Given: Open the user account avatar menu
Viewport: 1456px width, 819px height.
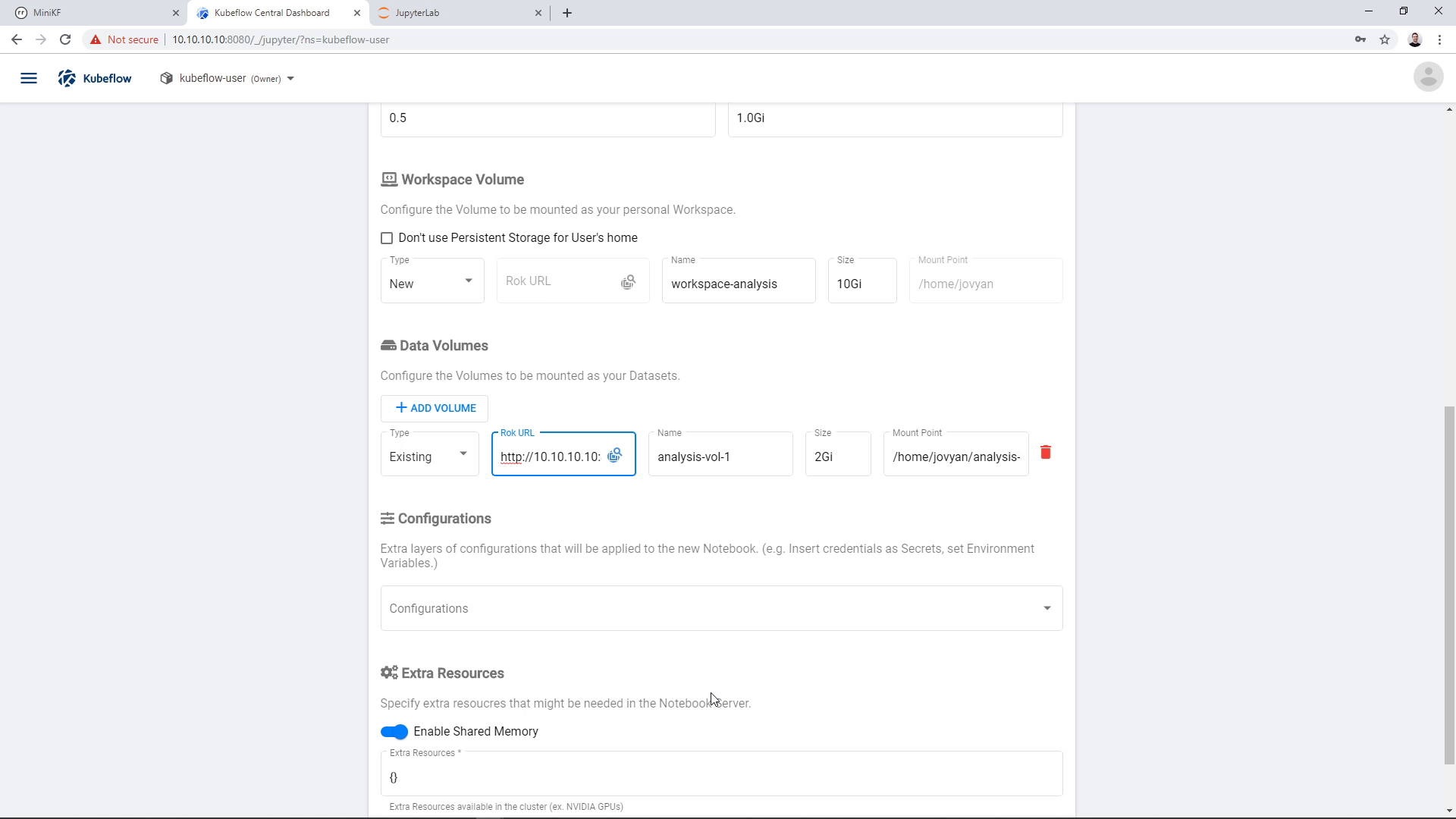Looking at the screenshot, I should pyautogui.click(x=1428, y=77).
